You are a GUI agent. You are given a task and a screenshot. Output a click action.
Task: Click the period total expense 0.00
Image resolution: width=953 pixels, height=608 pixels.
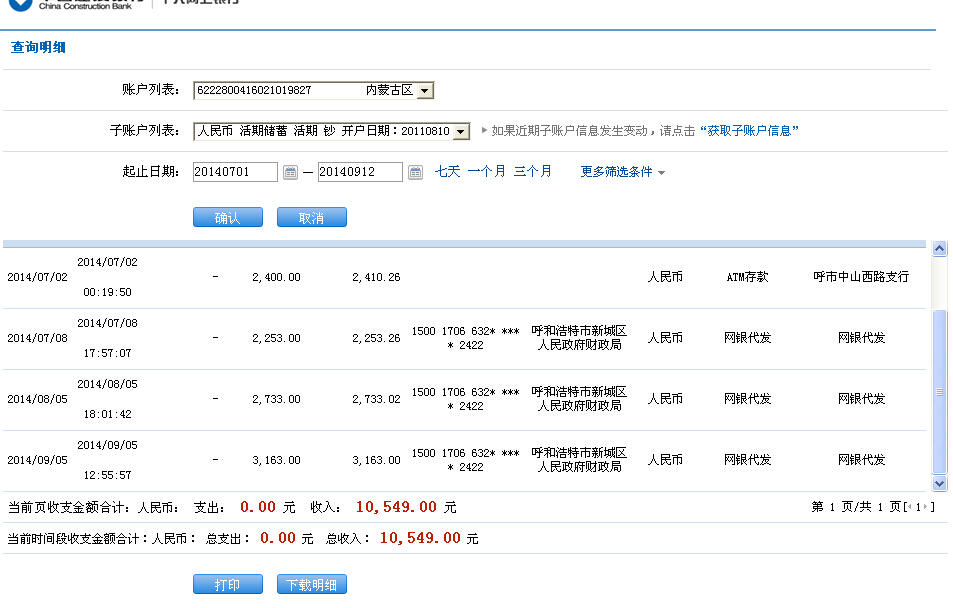278,538
